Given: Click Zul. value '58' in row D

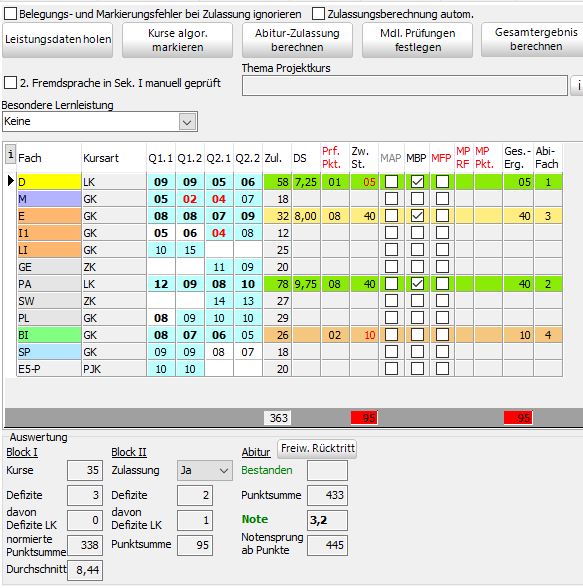Looking at the screenshot, I should click(277, 182).
